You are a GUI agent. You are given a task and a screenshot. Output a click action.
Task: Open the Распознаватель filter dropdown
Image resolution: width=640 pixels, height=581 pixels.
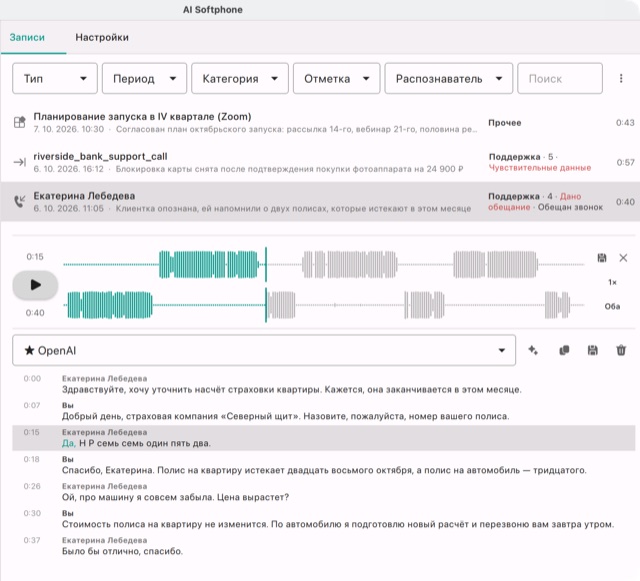point(449,78)
